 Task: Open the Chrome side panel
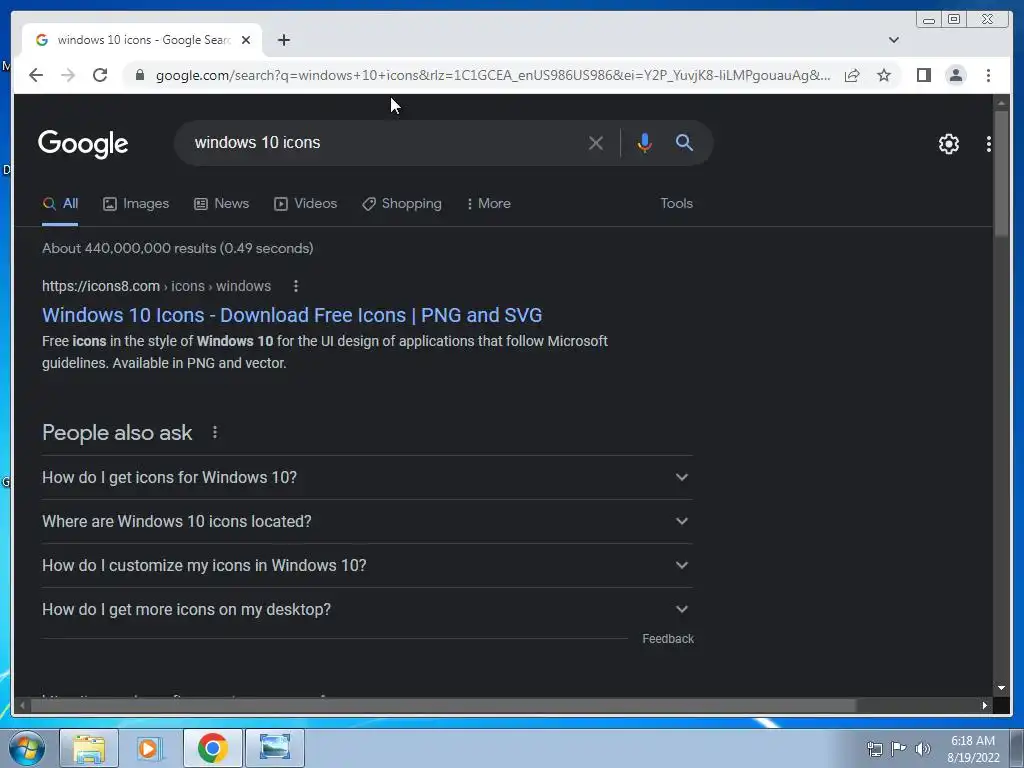point(923,75)
